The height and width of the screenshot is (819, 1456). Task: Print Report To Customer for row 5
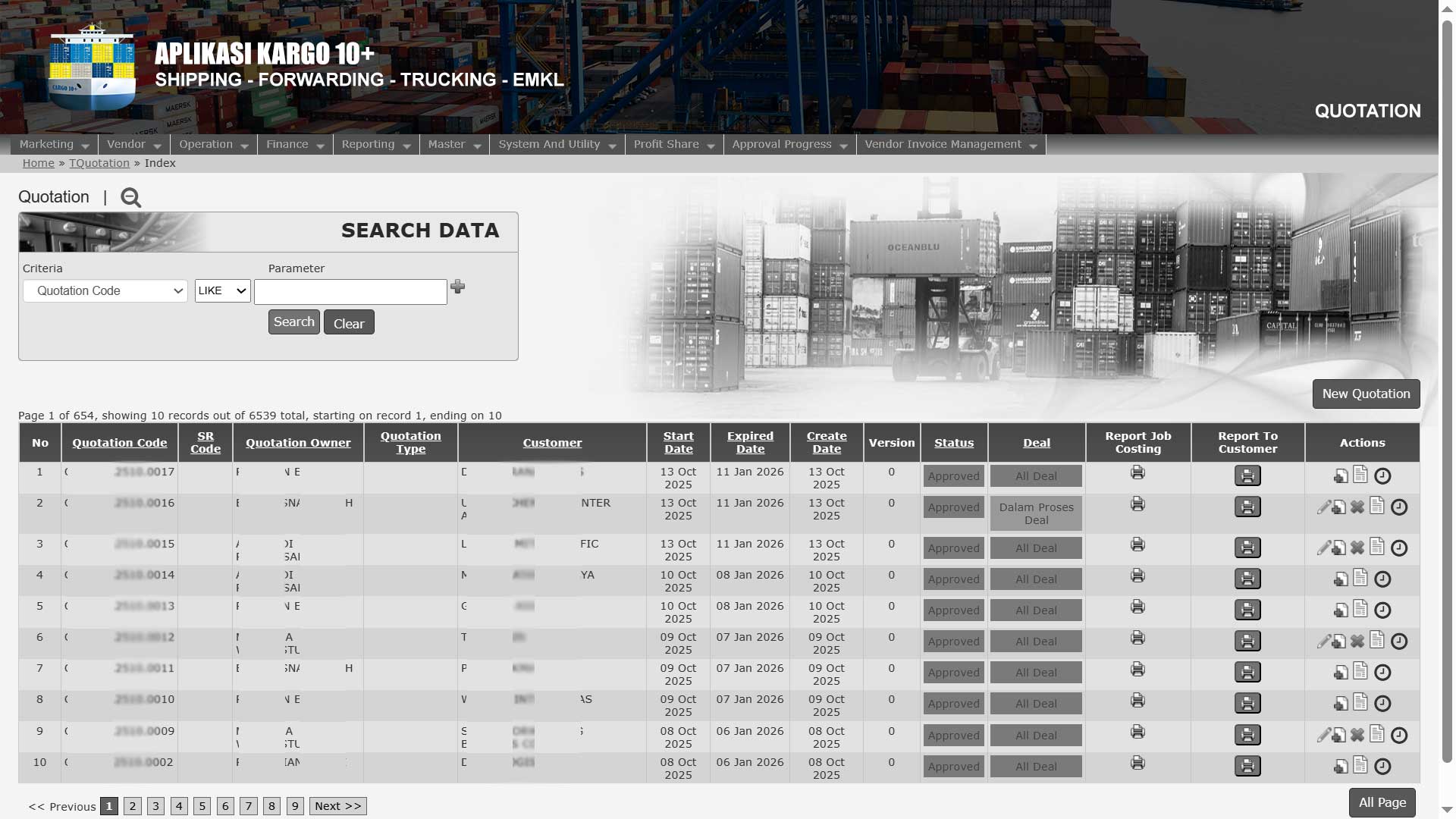click(1247, 610)
